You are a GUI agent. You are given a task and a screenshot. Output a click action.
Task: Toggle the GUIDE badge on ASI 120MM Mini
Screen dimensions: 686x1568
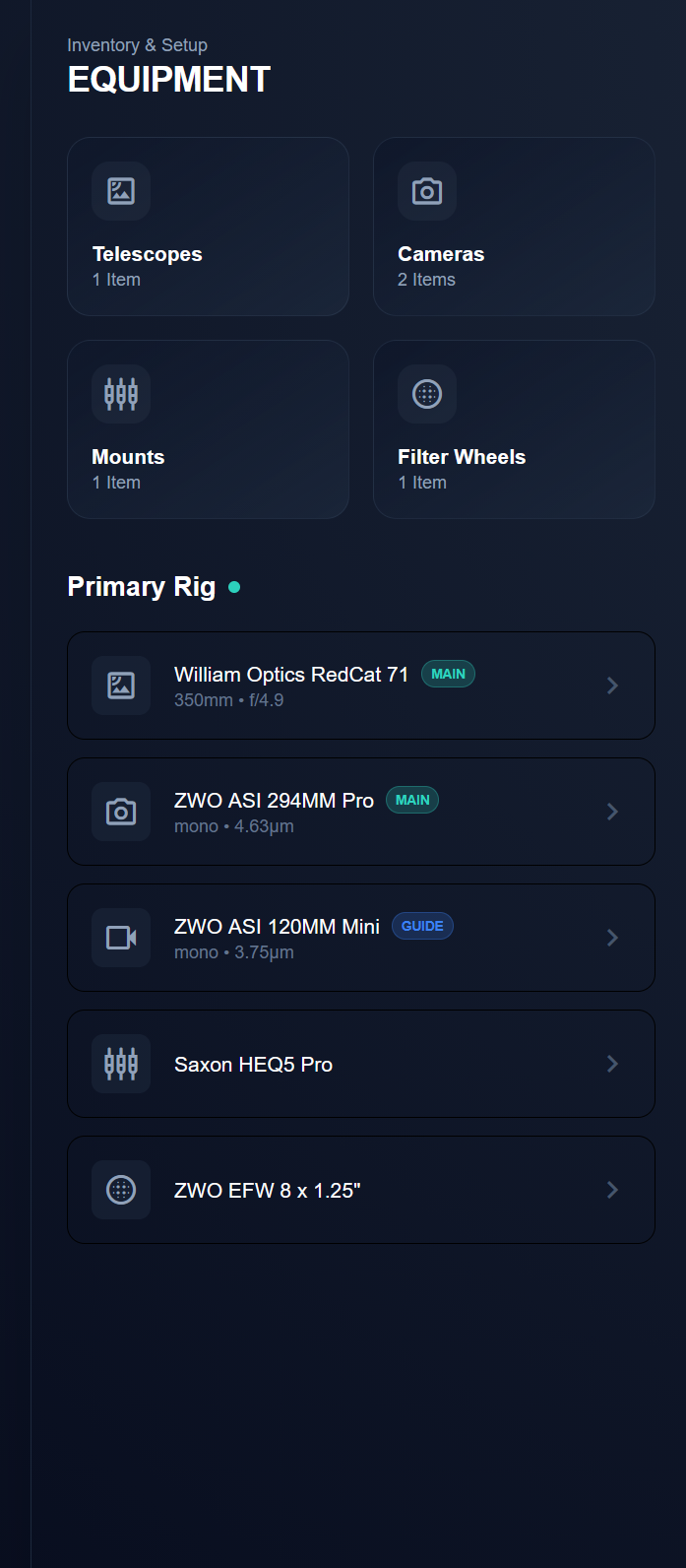[422, 926]
